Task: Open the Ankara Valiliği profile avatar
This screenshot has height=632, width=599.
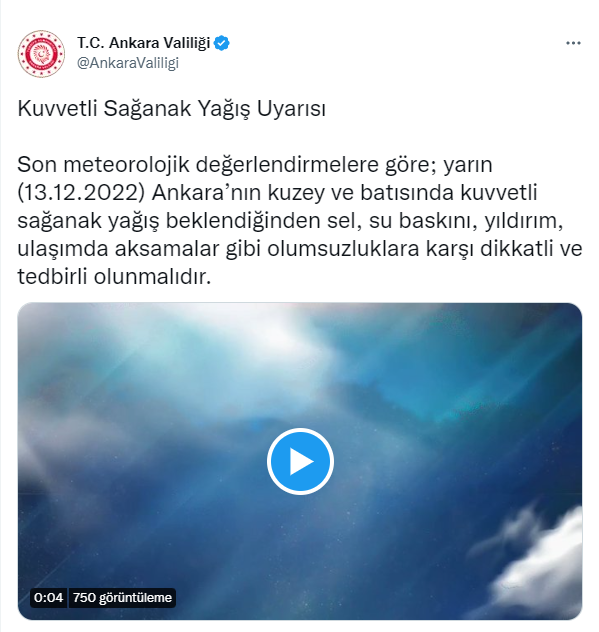Action: 41,54
